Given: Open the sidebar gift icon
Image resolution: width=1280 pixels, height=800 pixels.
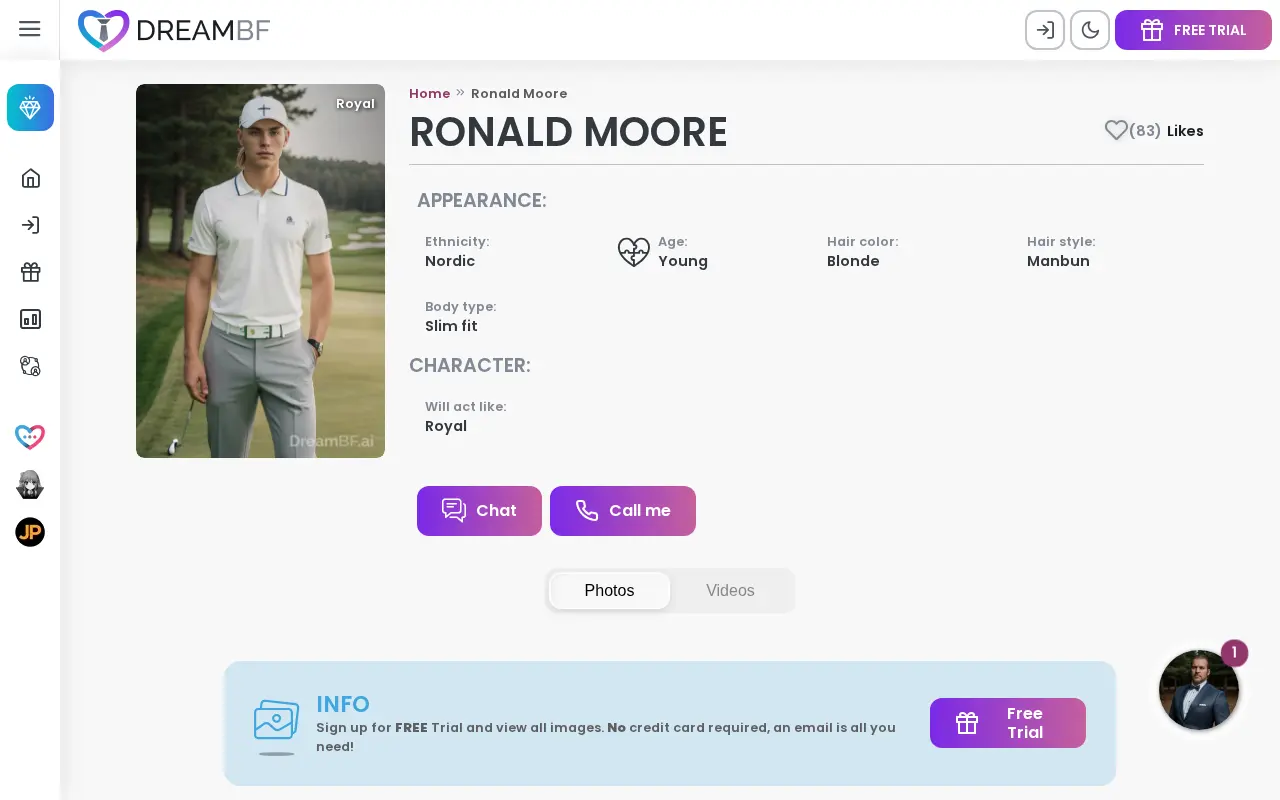Looking at the screenshot, I should tap(30, 272).
